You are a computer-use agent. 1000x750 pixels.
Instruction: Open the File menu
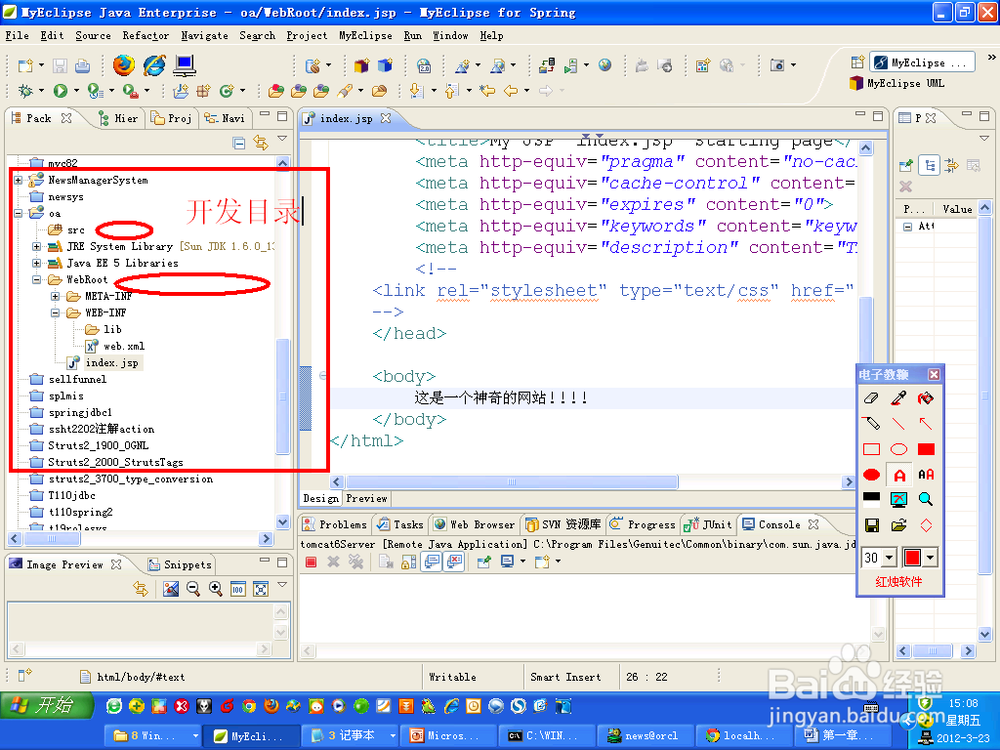coord(17,36)
